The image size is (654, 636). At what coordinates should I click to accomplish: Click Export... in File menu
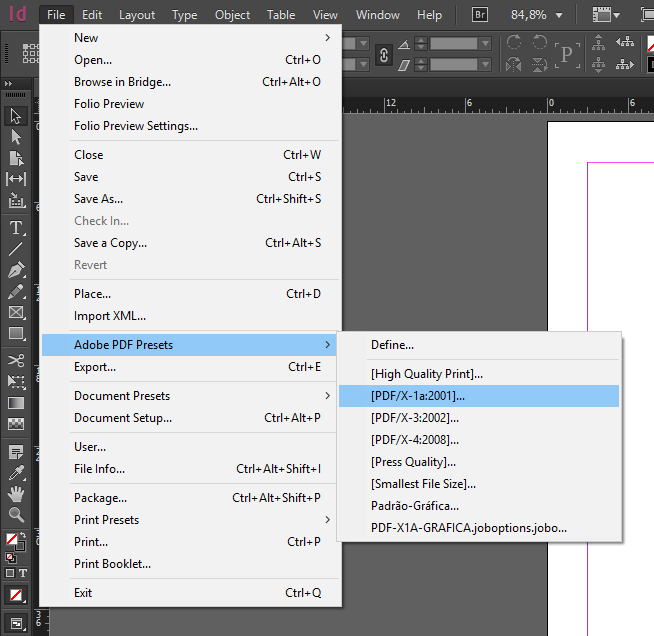[190, 367]
